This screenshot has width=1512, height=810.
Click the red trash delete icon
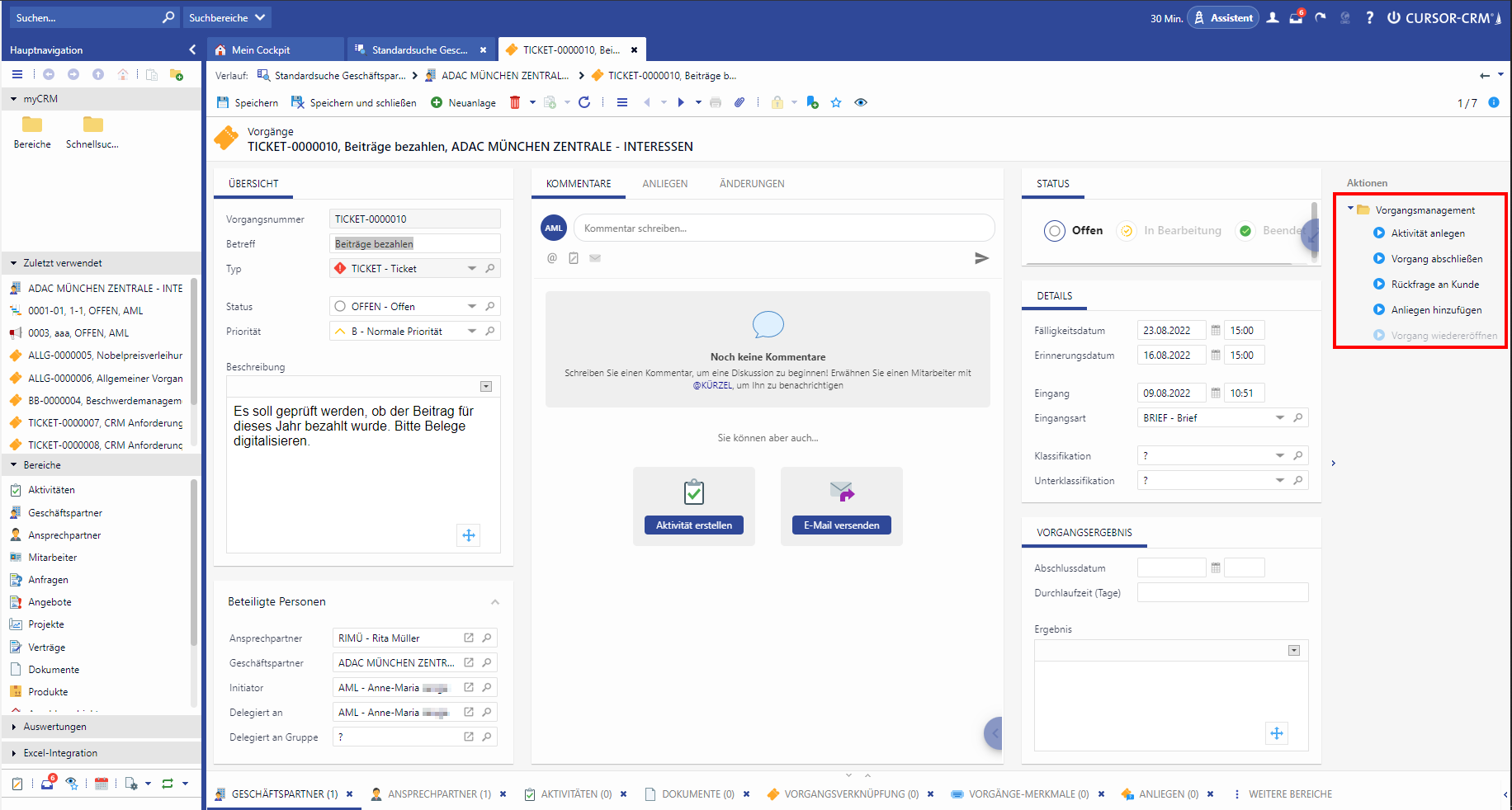point(515,102)
